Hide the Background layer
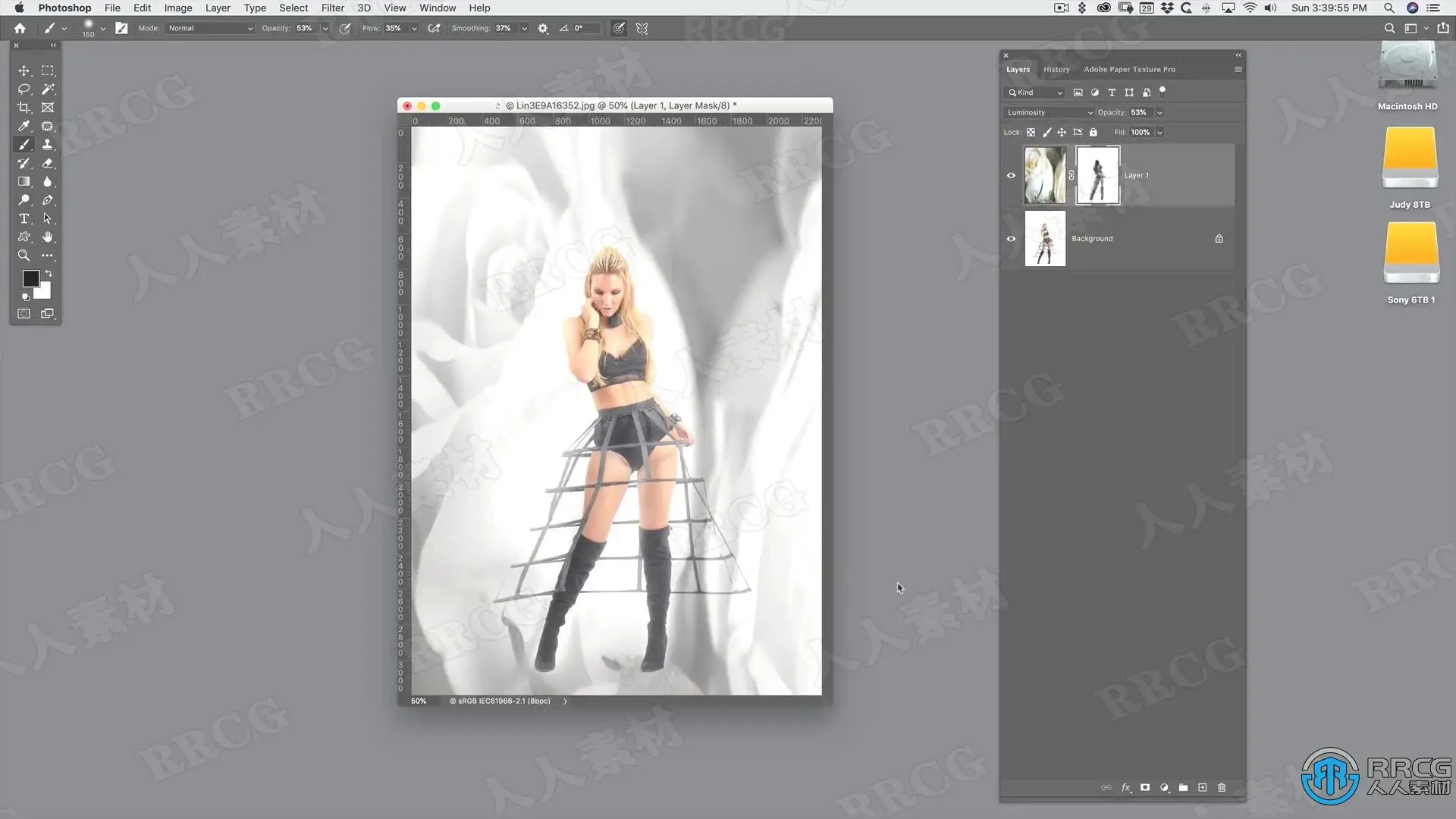1456x819 pixels. tap(1011, 238)
